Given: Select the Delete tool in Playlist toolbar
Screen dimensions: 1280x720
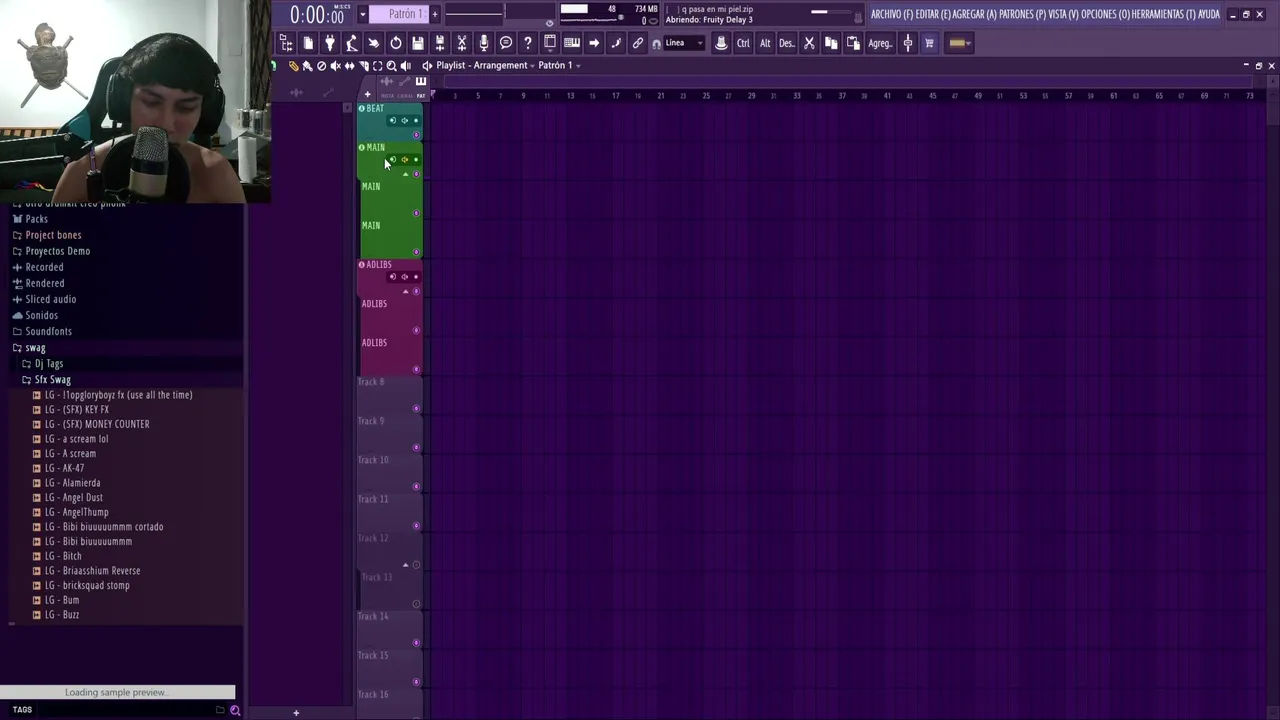Looking at the screenshot, I should pos(321,66).
